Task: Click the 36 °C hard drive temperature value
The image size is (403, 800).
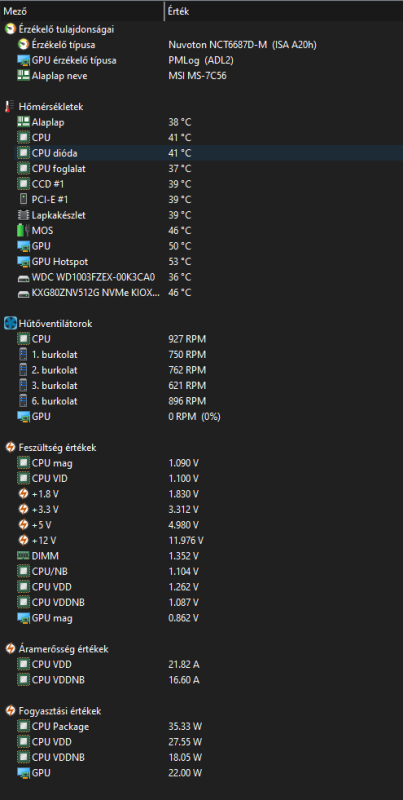Action: point(180,277)
